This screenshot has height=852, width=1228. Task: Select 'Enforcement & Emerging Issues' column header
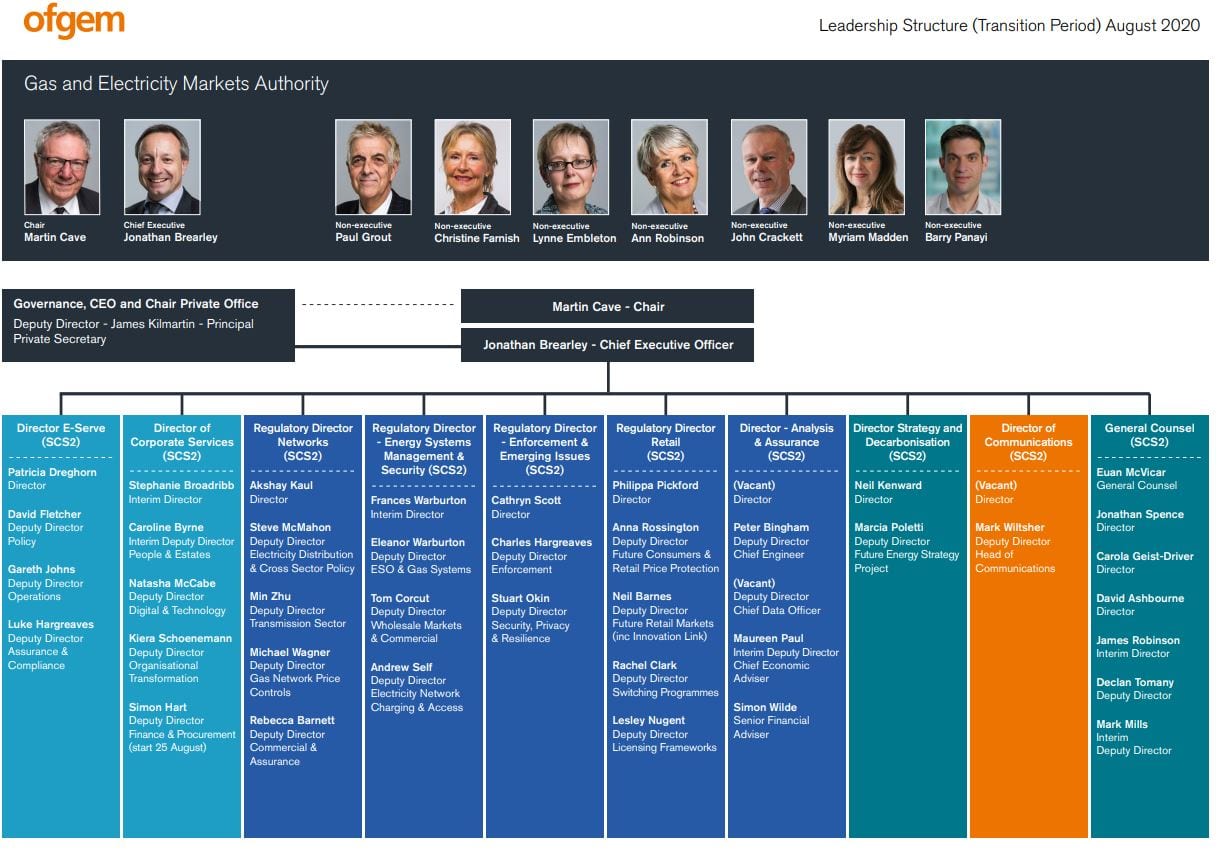[x=545, y=449]
